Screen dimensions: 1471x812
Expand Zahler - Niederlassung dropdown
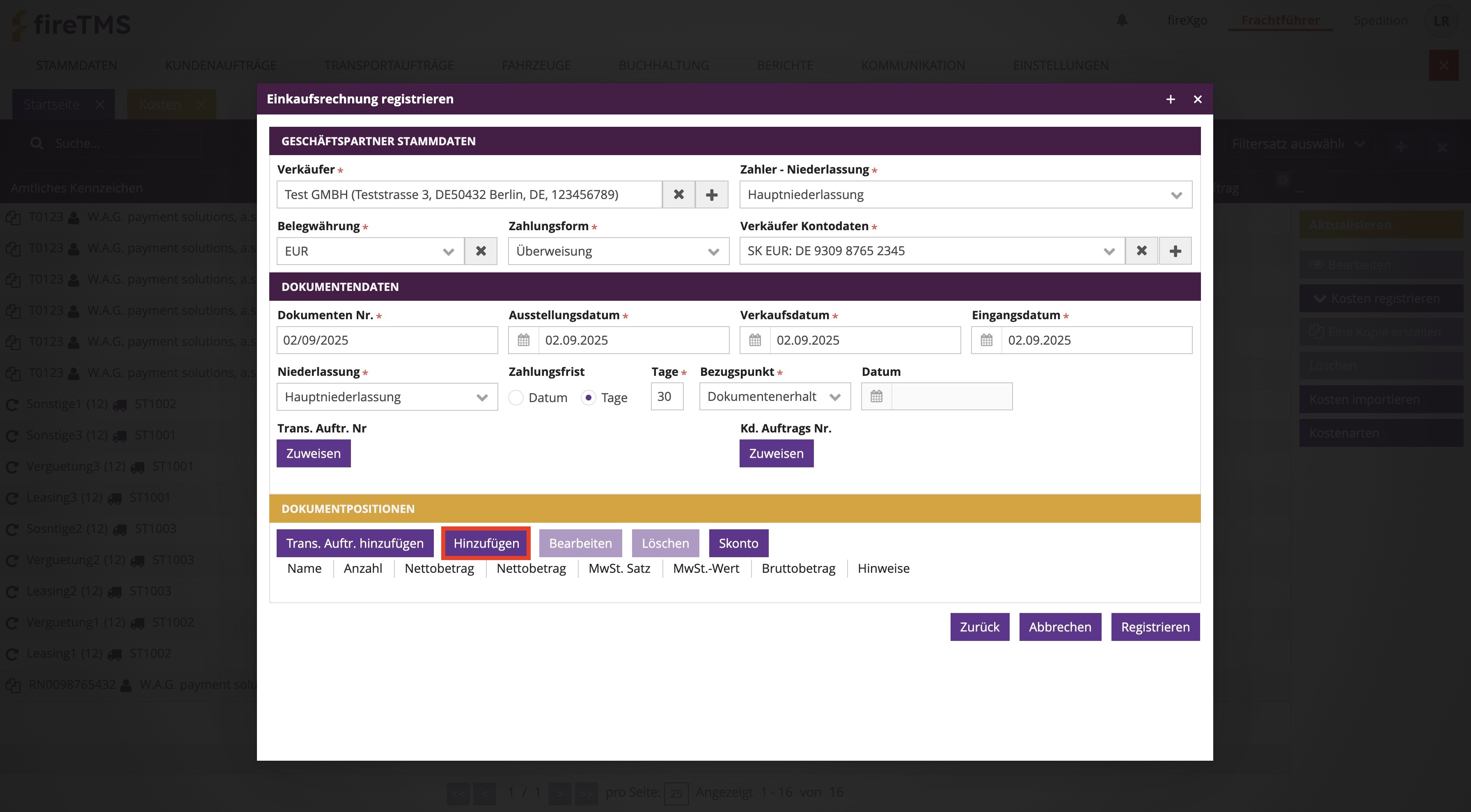pos(965,195)
